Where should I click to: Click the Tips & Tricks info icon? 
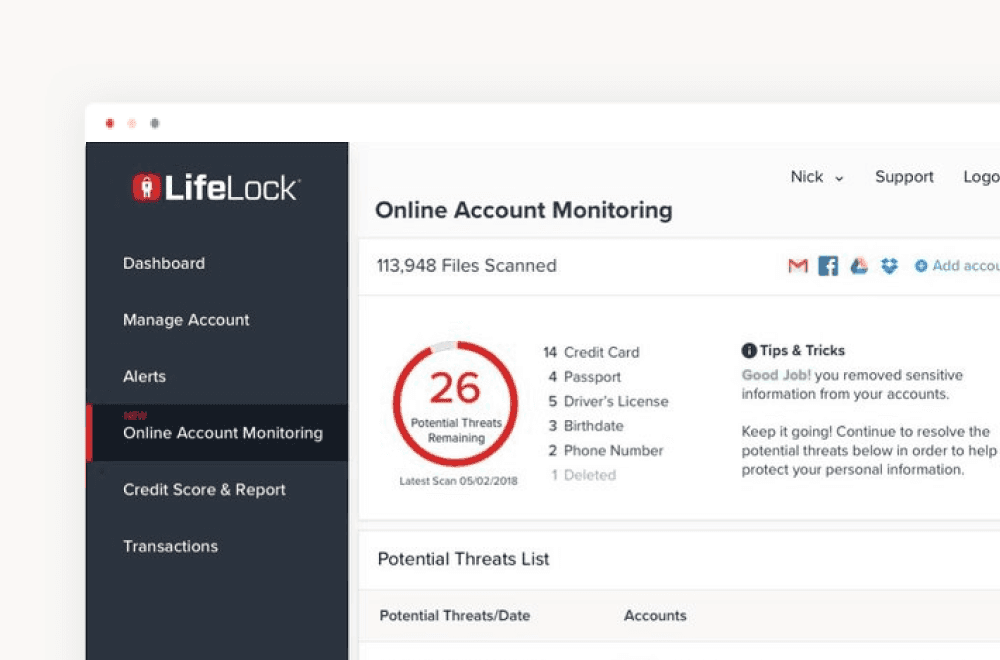(749, 350)
